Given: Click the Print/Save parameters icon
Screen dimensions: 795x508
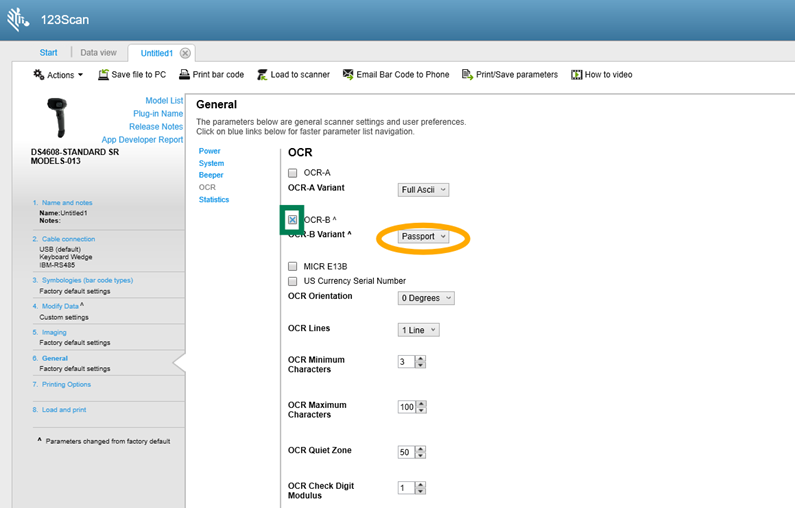Looking at the screenshot, I should (x=468, y=75).
